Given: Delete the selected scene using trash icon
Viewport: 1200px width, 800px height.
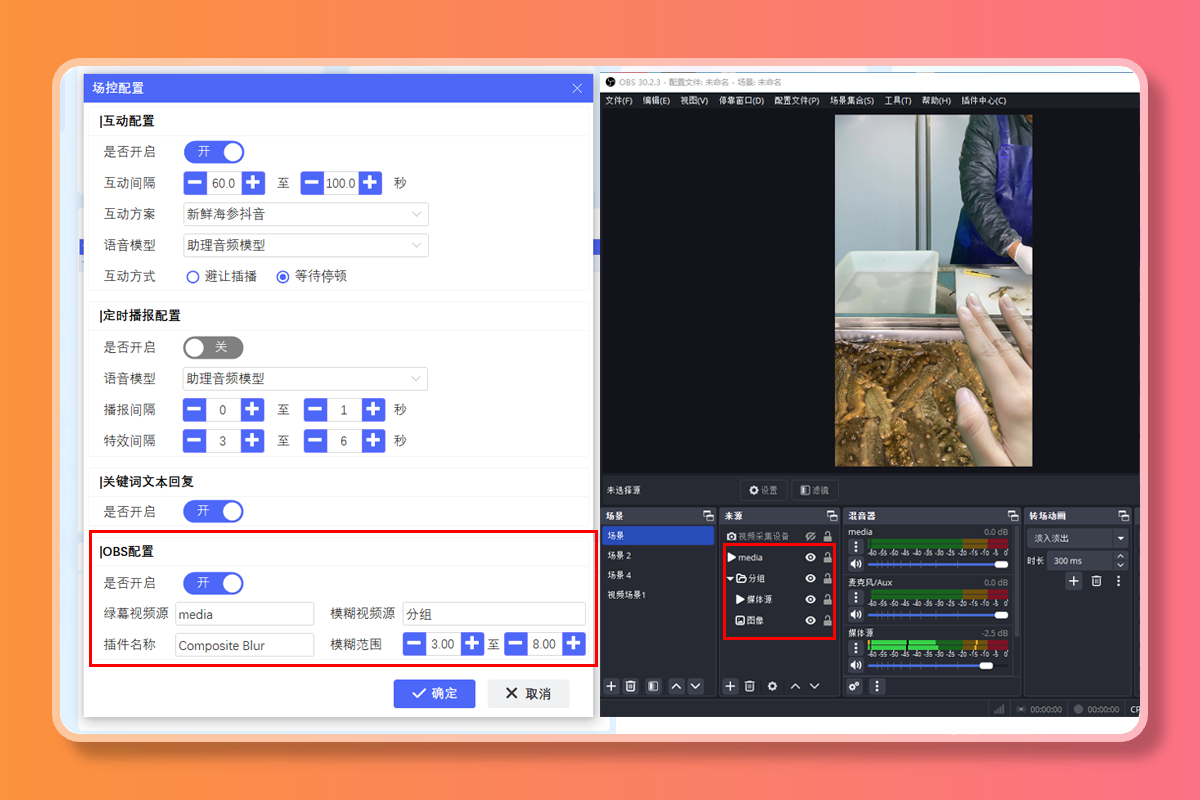Looking at the screenshot, I should (x=631, y=686).
